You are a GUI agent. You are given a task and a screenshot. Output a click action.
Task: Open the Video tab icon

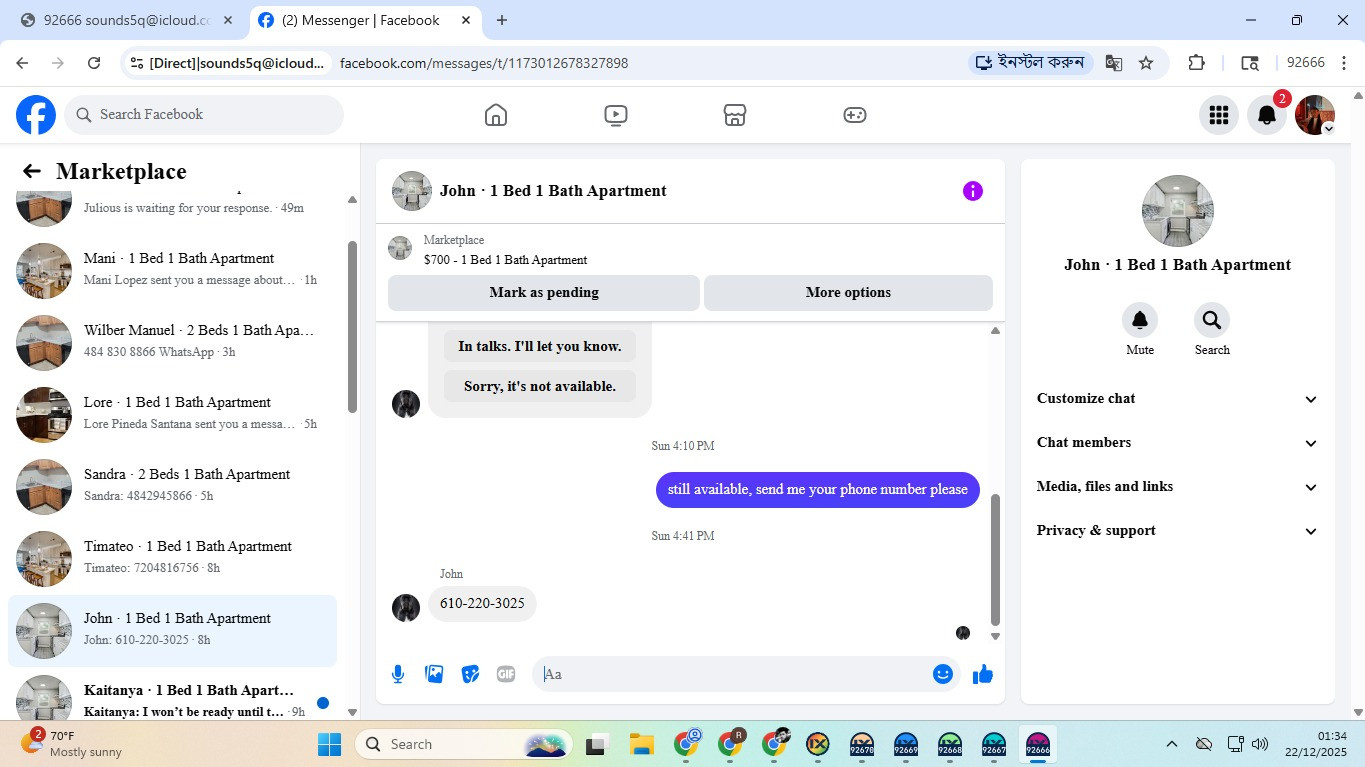pyautogui.click(x=616, y=115)
